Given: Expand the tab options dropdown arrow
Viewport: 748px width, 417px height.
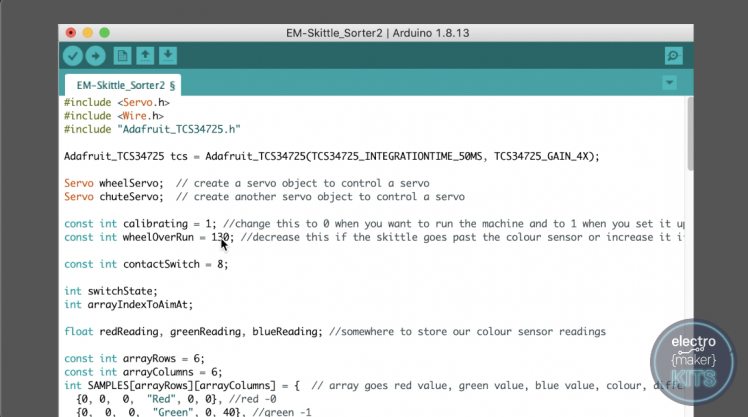Looking at the screenshot, I should pyautogui.click(x=670, y=83).
